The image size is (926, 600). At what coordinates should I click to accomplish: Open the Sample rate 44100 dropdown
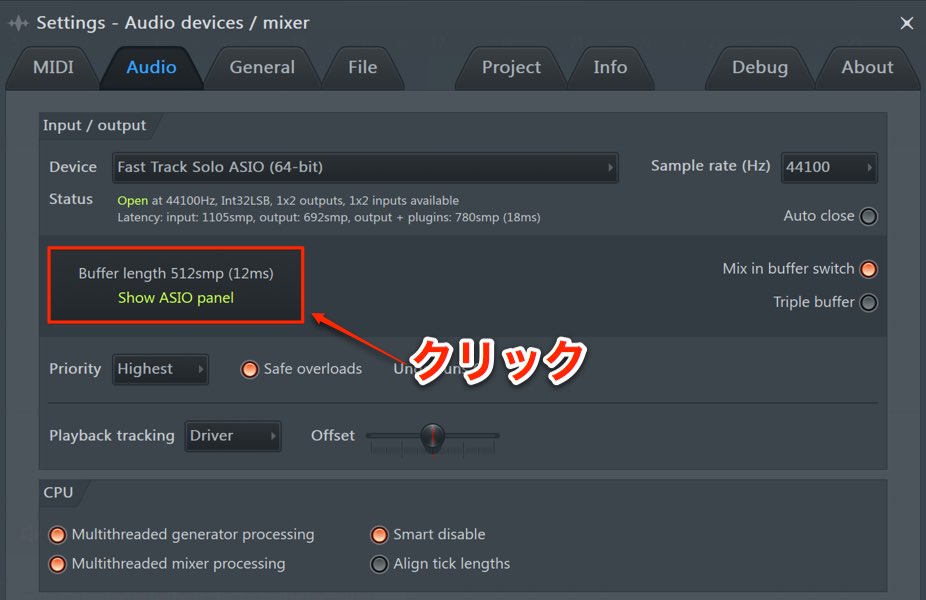[x=829, y=168]
